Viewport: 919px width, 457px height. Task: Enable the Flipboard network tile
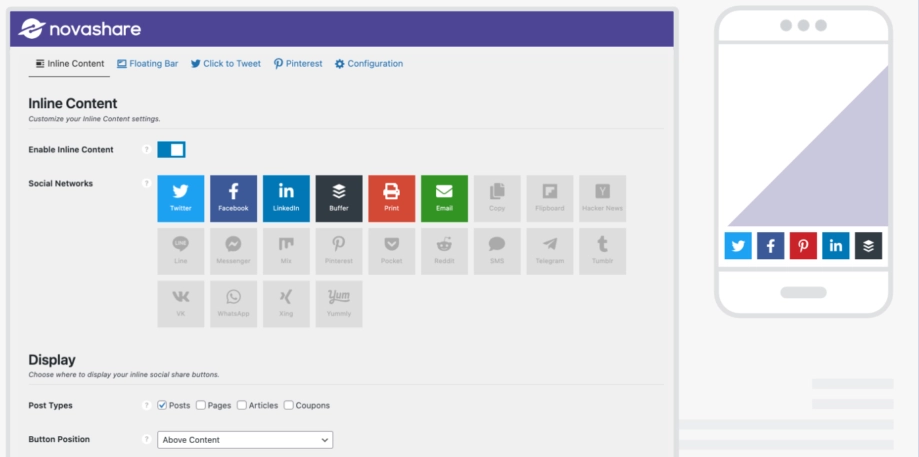tap(550, 199)
